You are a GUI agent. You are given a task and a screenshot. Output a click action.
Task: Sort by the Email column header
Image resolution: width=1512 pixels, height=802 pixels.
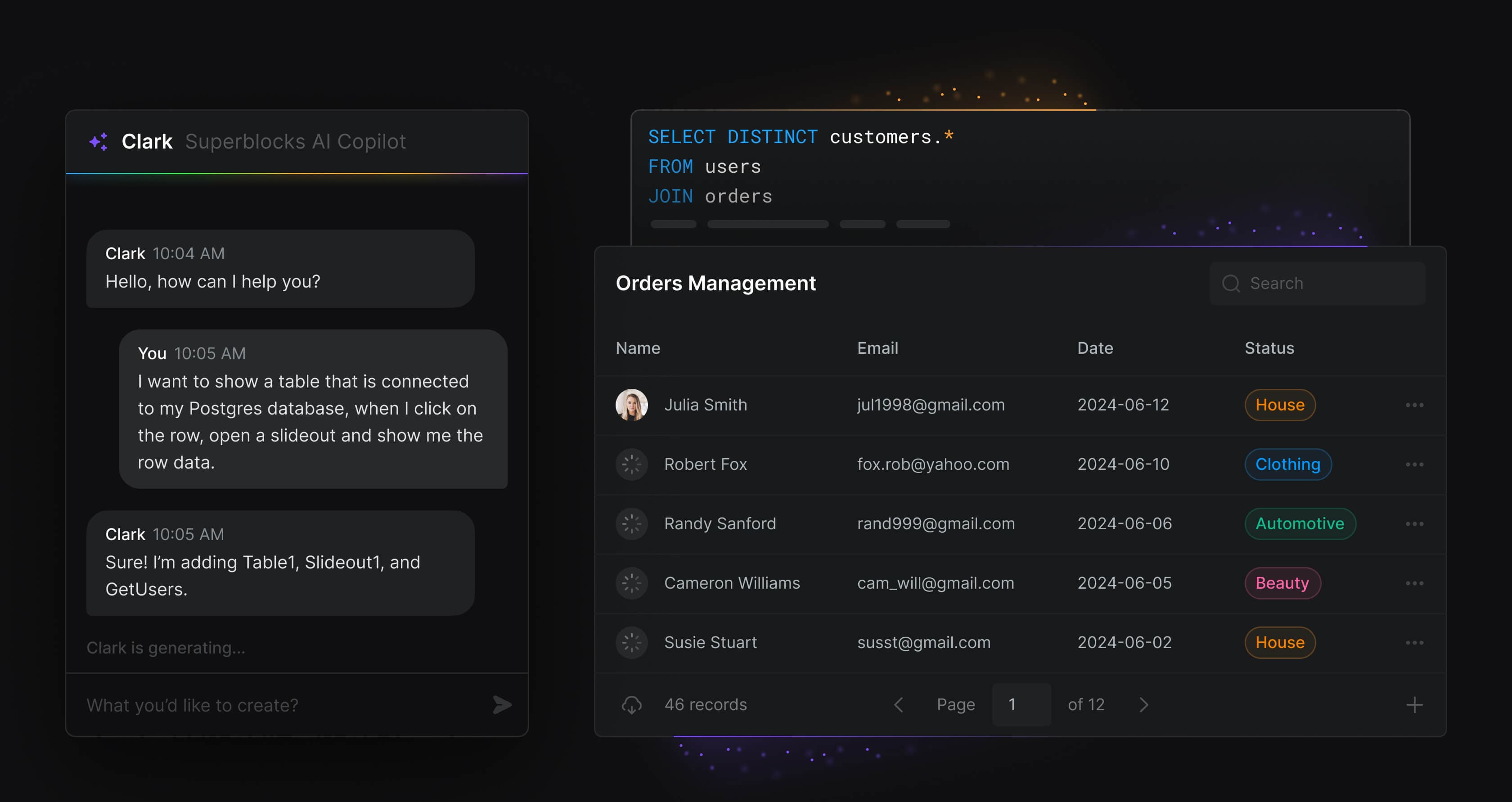click(x=877, y=348)
